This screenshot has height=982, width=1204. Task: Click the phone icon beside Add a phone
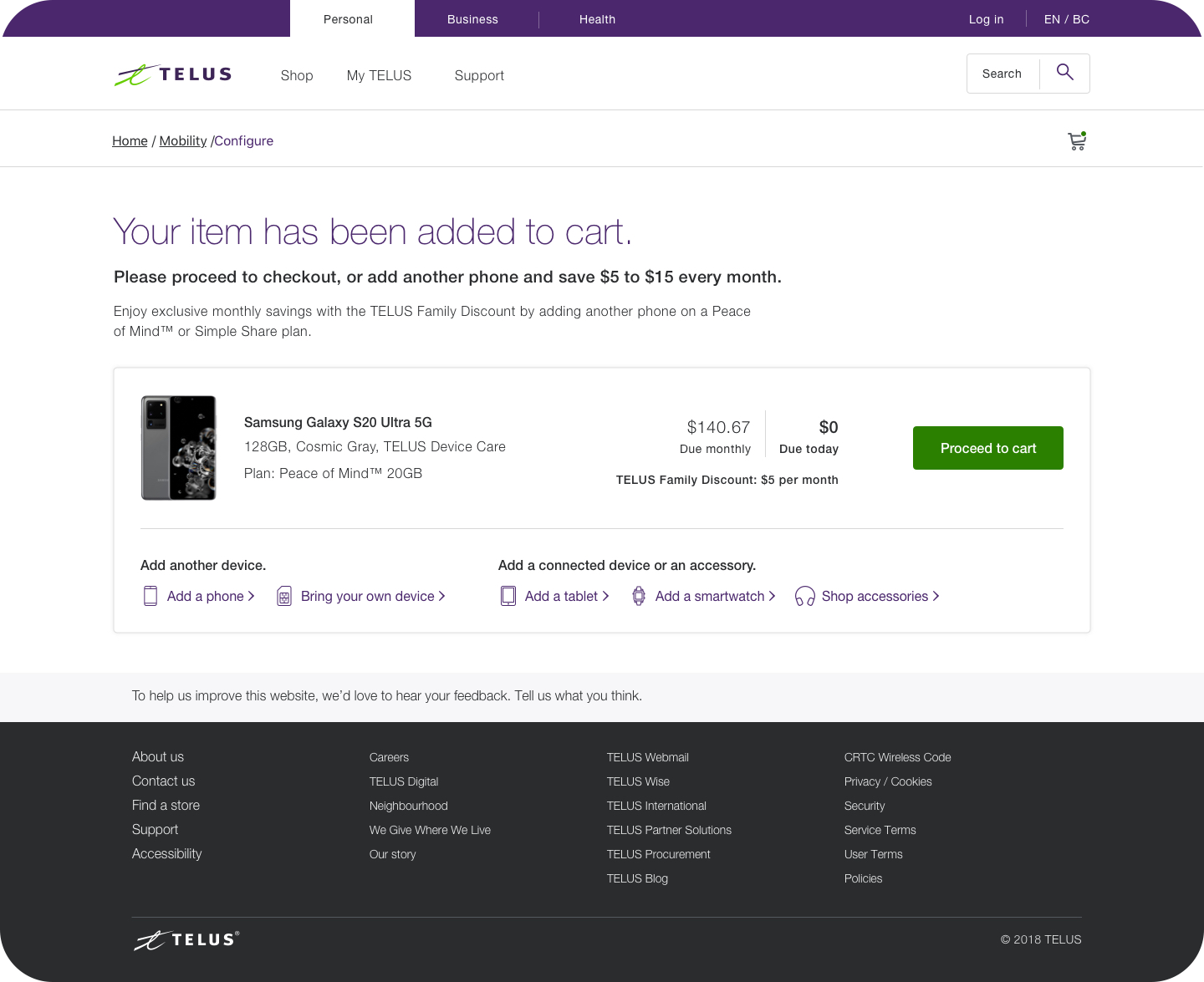(x=150, y=596)
